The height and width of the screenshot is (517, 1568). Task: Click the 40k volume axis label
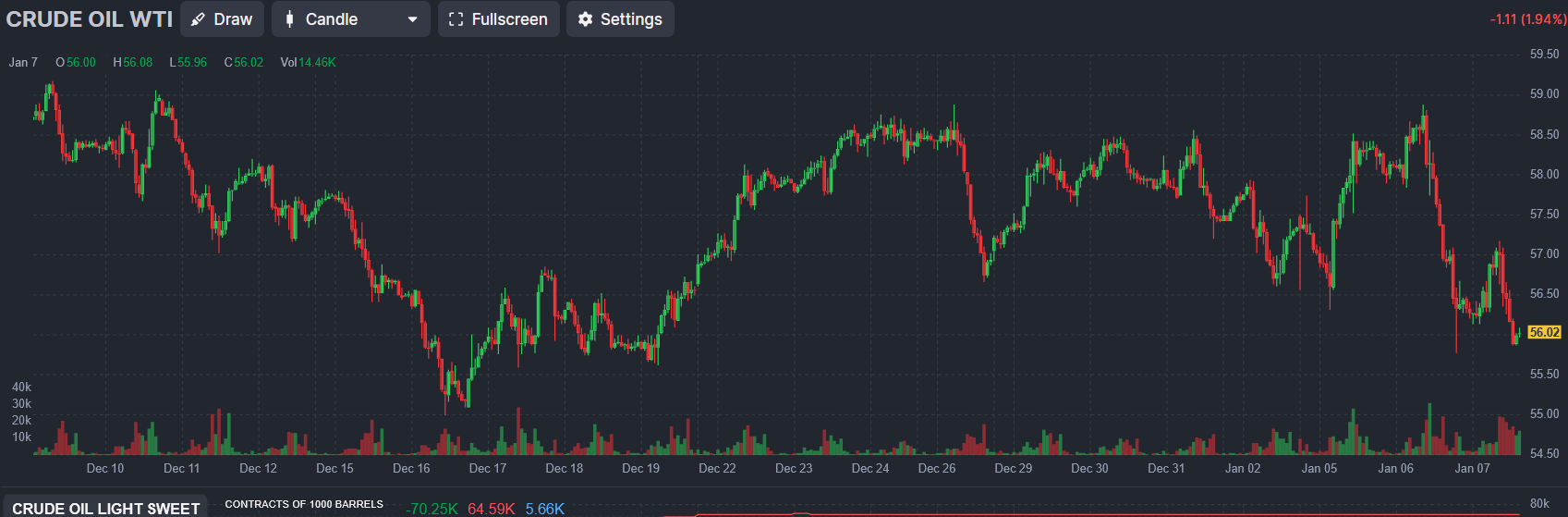[x=21, y=387]
